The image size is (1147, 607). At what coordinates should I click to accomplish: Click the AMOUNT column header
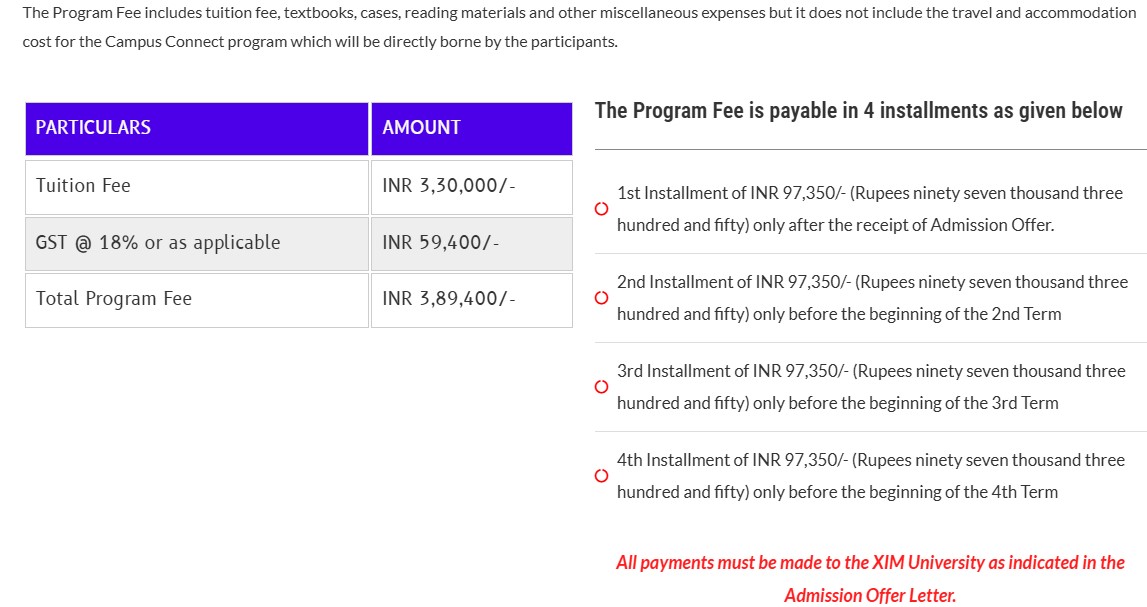pyautogui.click(x=421, y=128)
